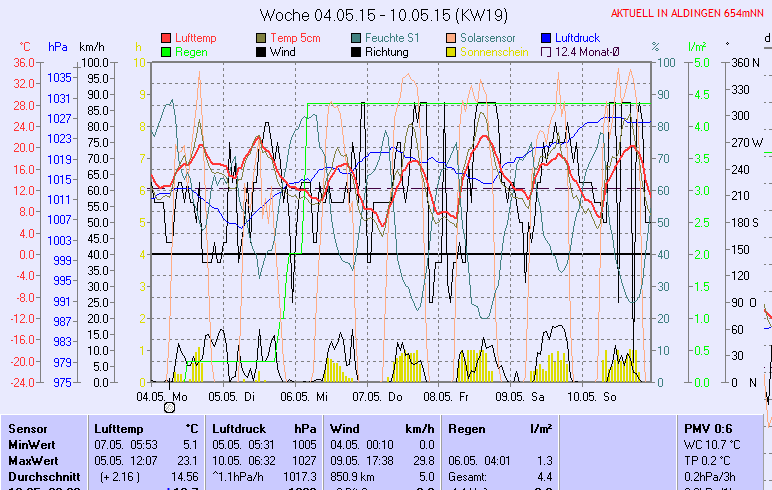Click the circle marker below 04.05.
This screenshot has width=772, height=490.
(169, 407)
